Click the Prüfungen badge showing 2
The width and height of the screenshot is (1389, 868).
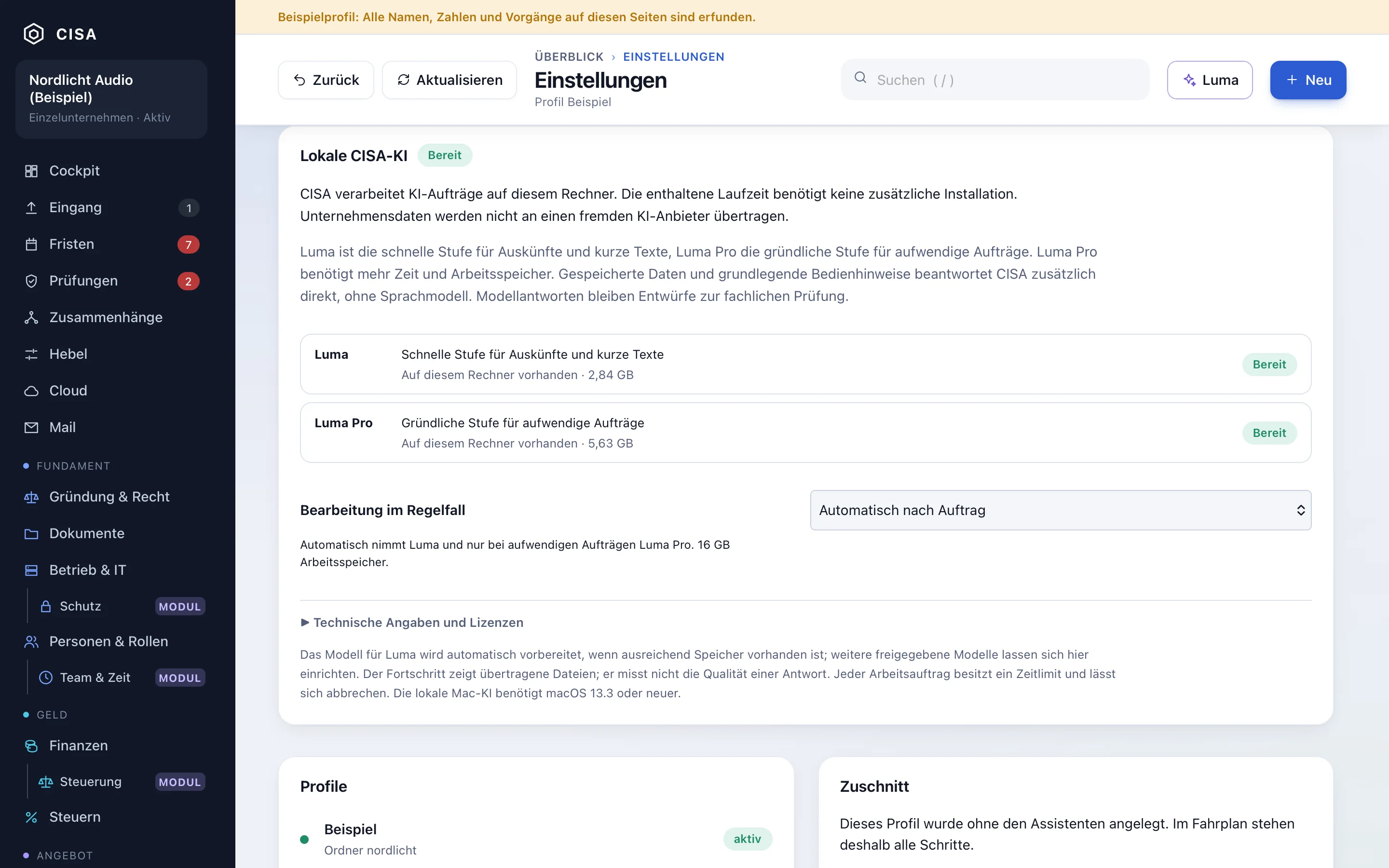188,281
